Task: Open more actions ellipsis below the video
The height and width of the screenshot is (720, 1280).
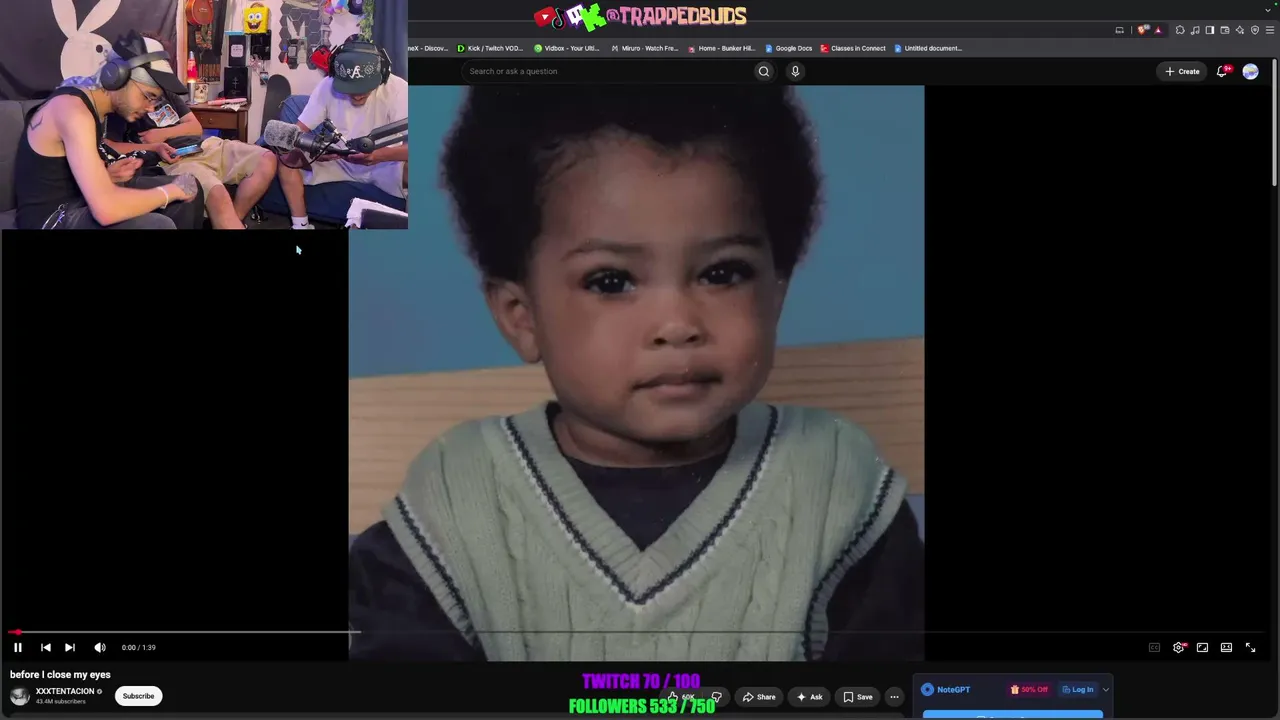Action: point(894,697)
